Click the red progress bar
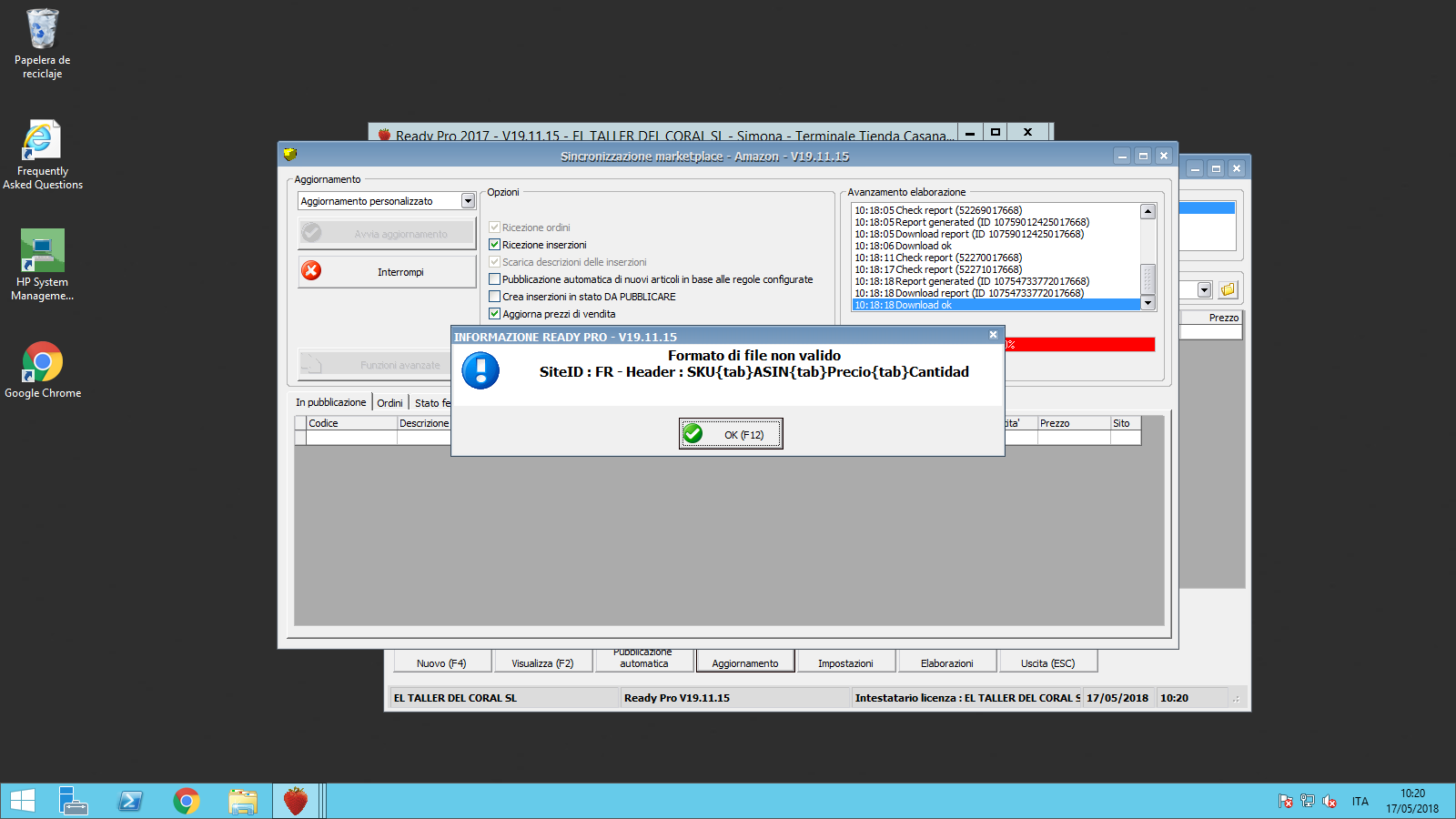Image resolution: width=1456 pixels, height=819 pixels. tap(1080, 344)
